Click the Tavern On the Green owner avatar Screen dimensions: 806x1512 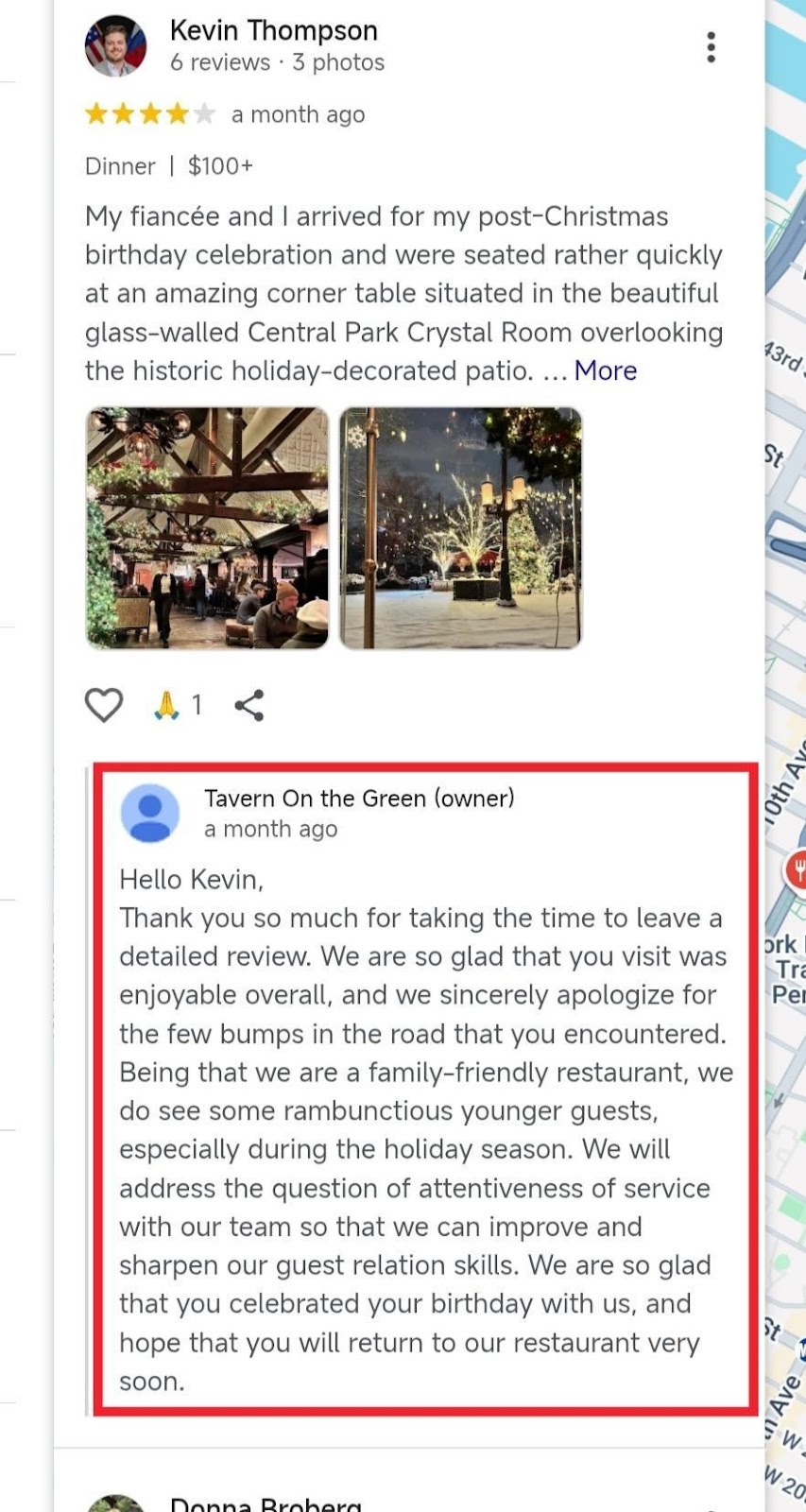tap(150, 813)
